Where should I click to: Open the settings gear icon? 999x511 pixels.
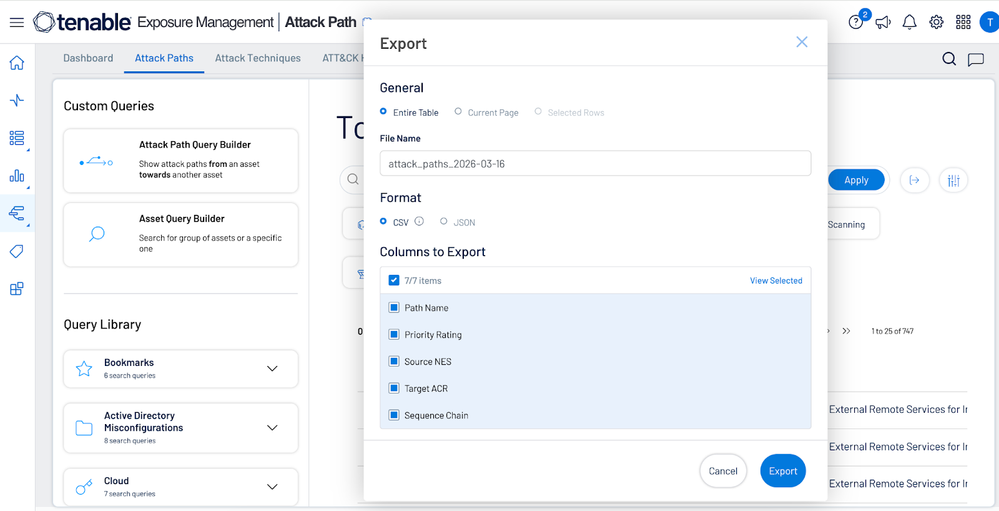936,22
